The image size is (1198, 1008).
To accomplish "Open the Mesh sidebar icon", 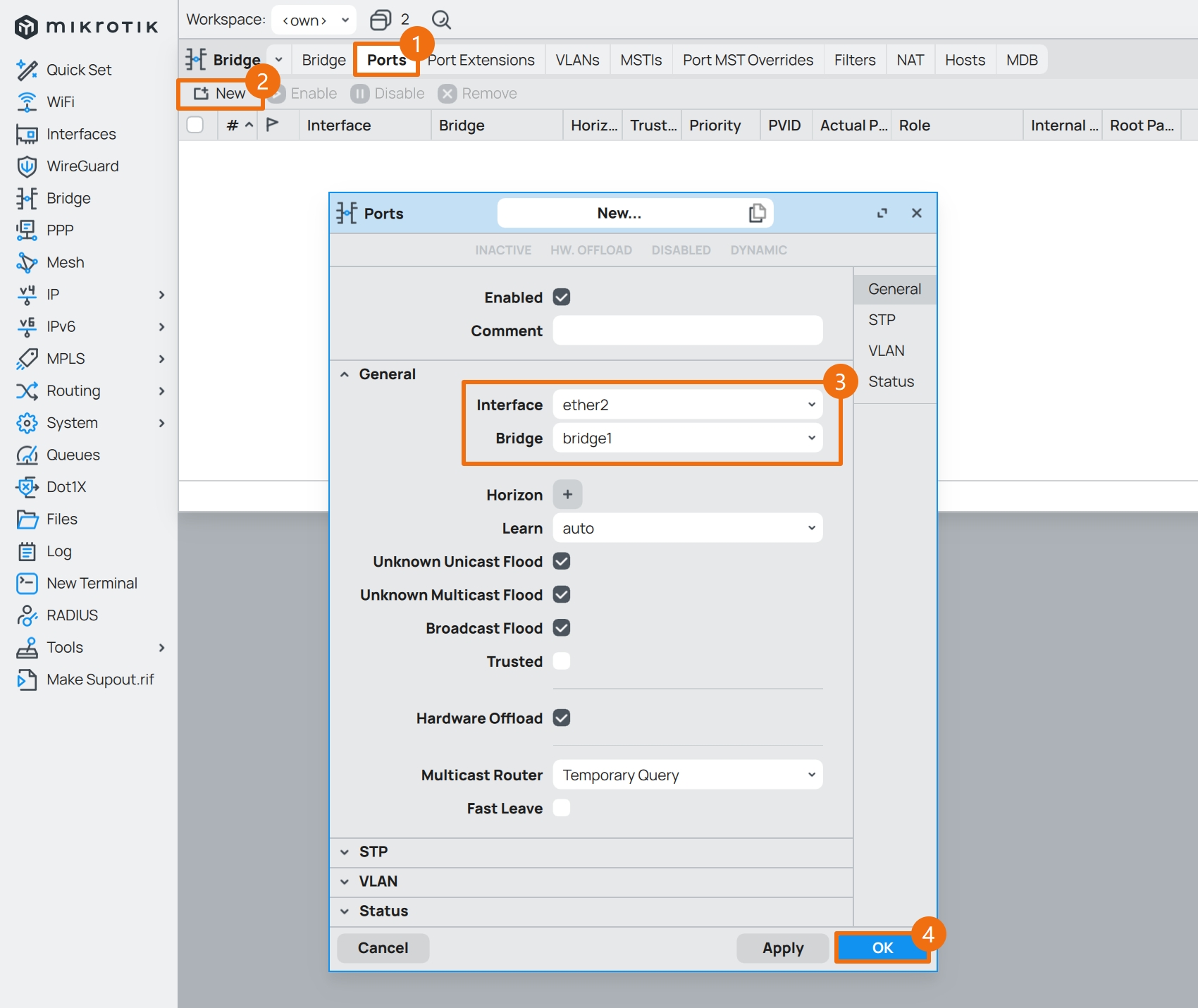I will (x=27, y=262).
